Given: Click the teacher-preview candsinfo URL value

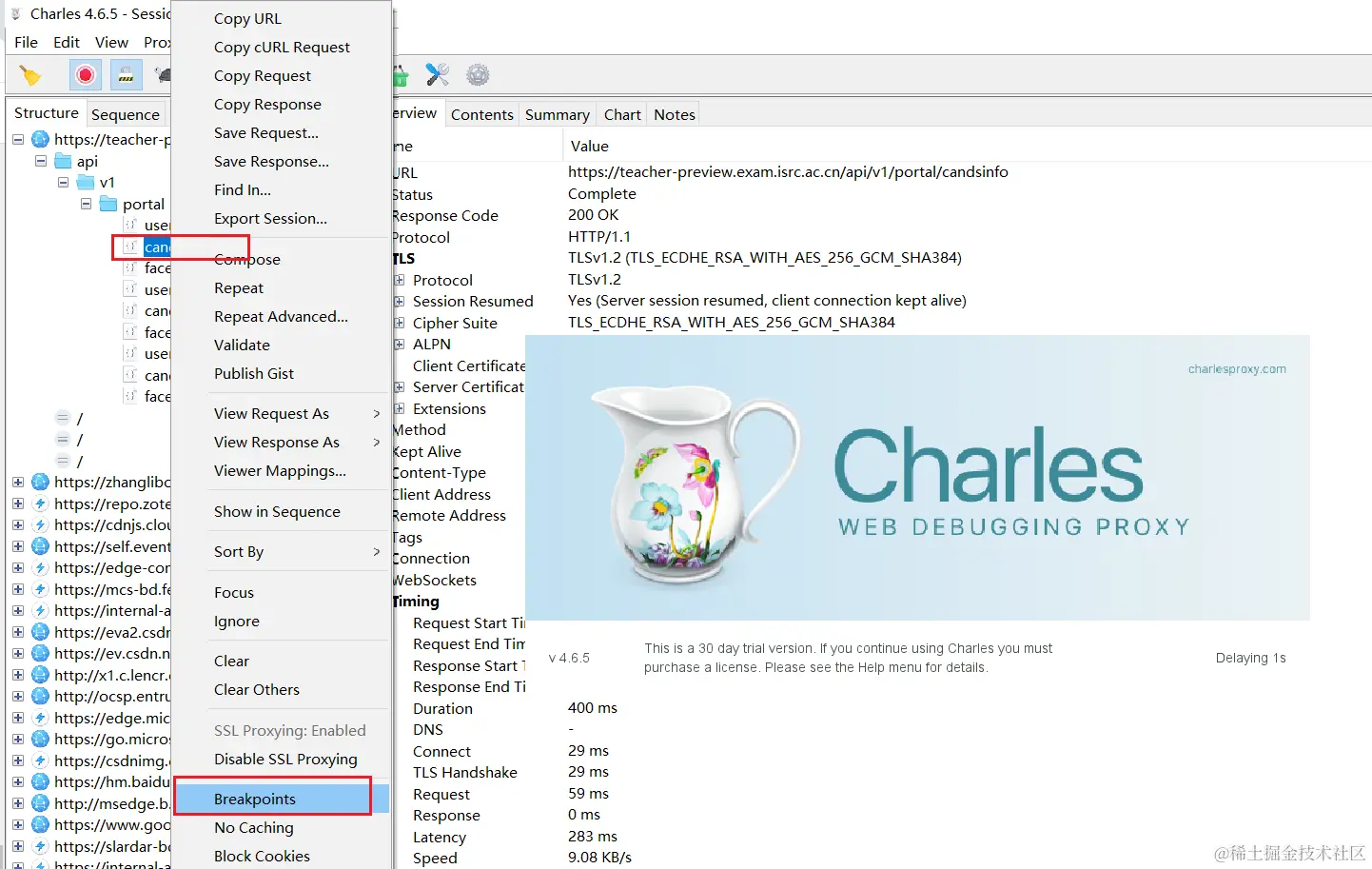Looking at the screenshot, I should 788,172.
